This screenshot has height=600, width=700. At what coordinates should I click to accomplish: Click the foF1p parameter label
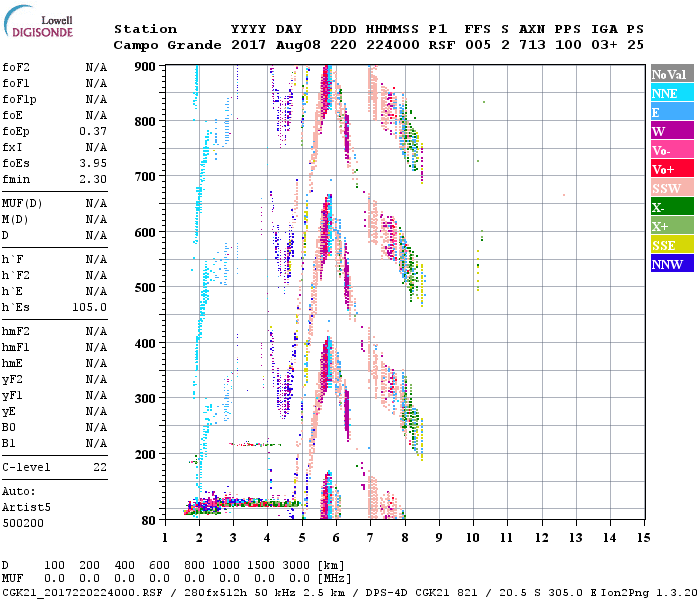click(x=19, y=100)
